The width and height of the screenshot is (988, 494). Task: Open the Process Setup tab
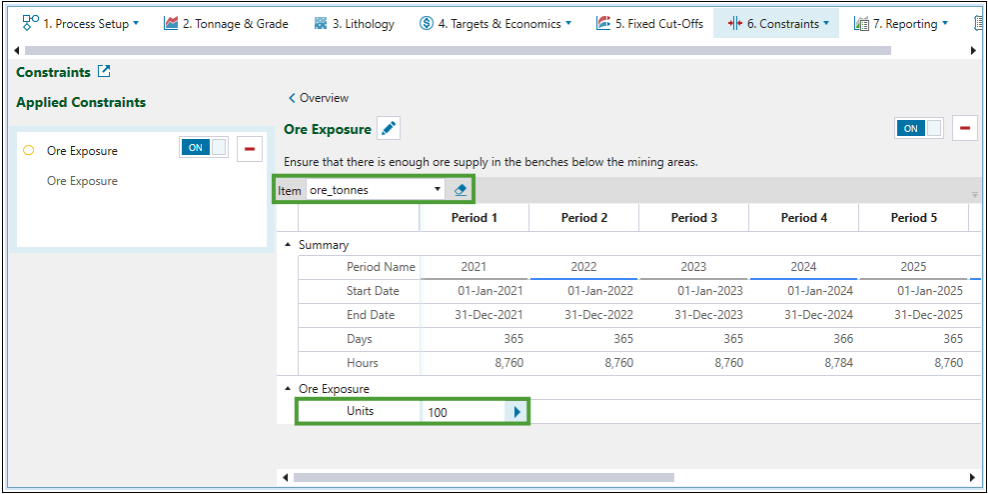pyautogui.click(x=80, y=24)
